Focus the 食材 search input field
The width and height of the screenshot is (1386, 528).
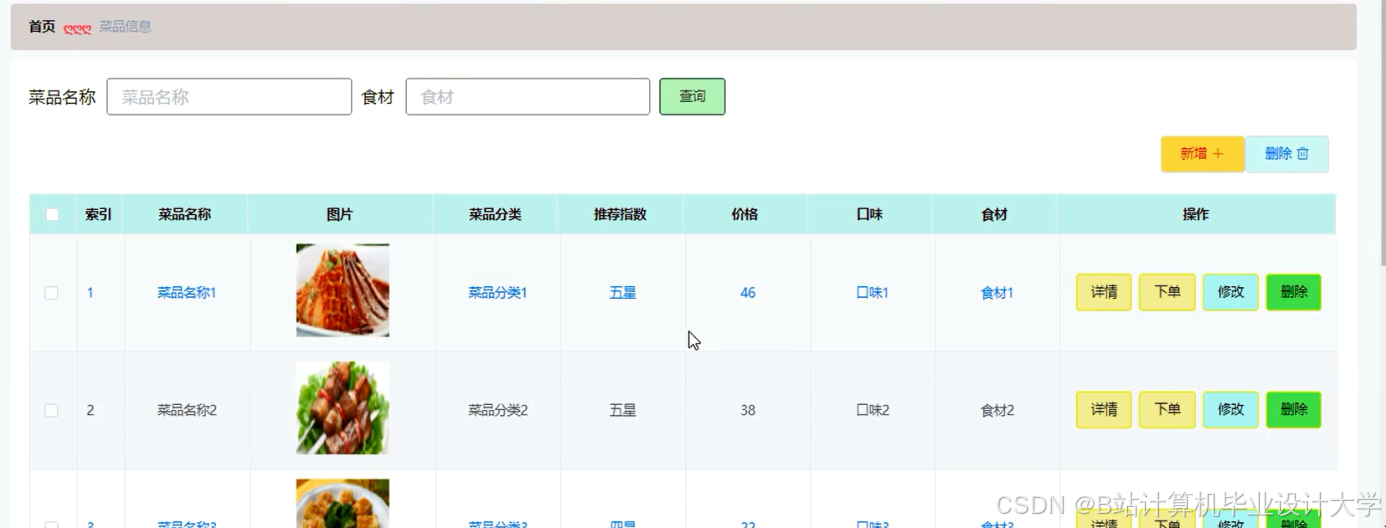528,97
